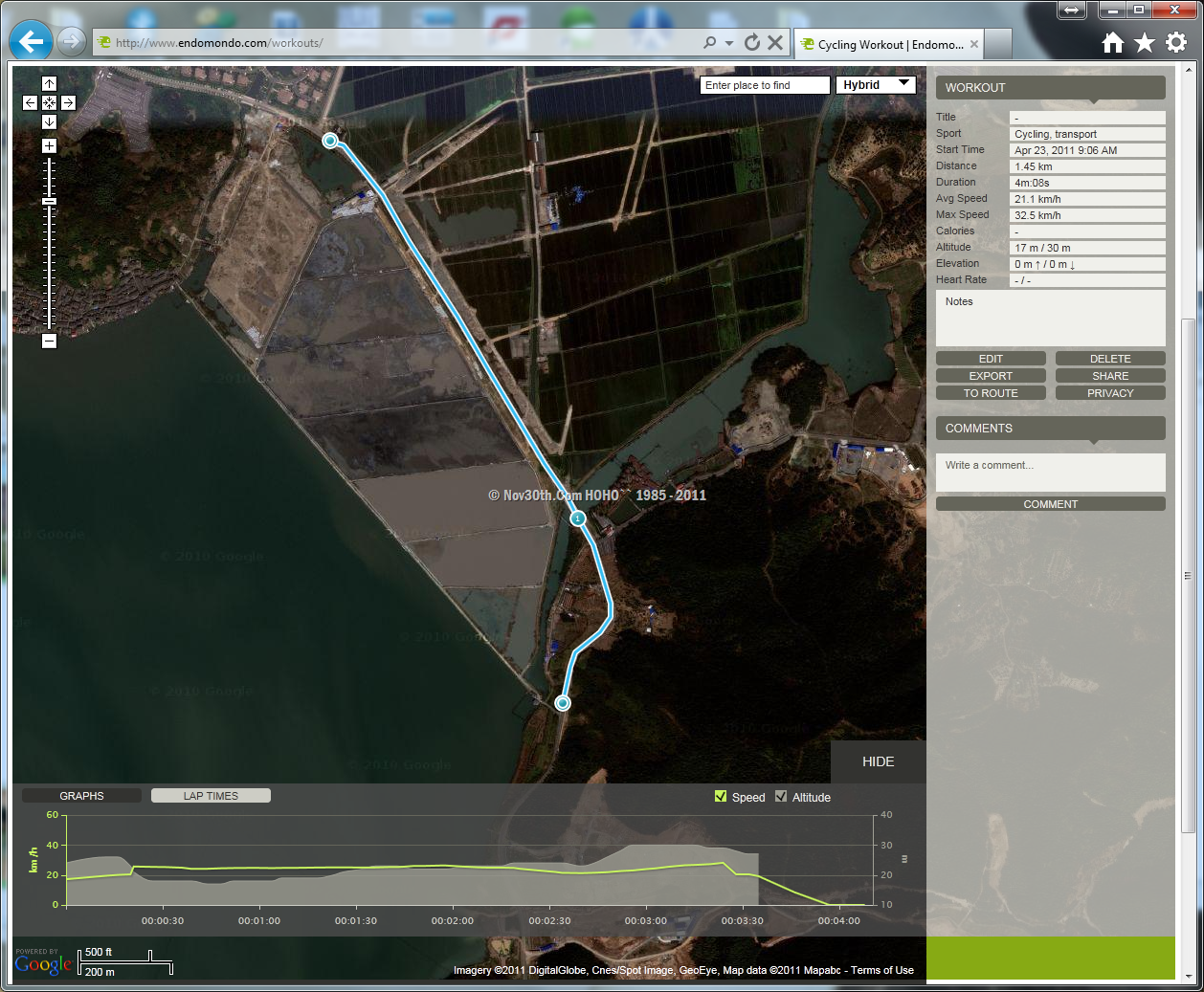Click the 1 km lap marker on route
Viewport: 1204px width, 992px height.
[577, 518]
